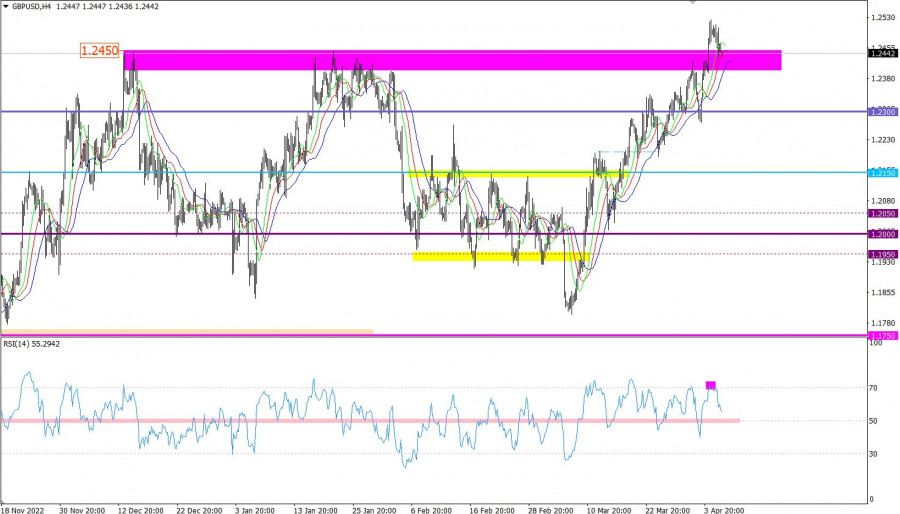900x514 pixels.
Task: Click the cyan 1.2150 level price tag
Action: pyautogui.click(x=882, y=173)
